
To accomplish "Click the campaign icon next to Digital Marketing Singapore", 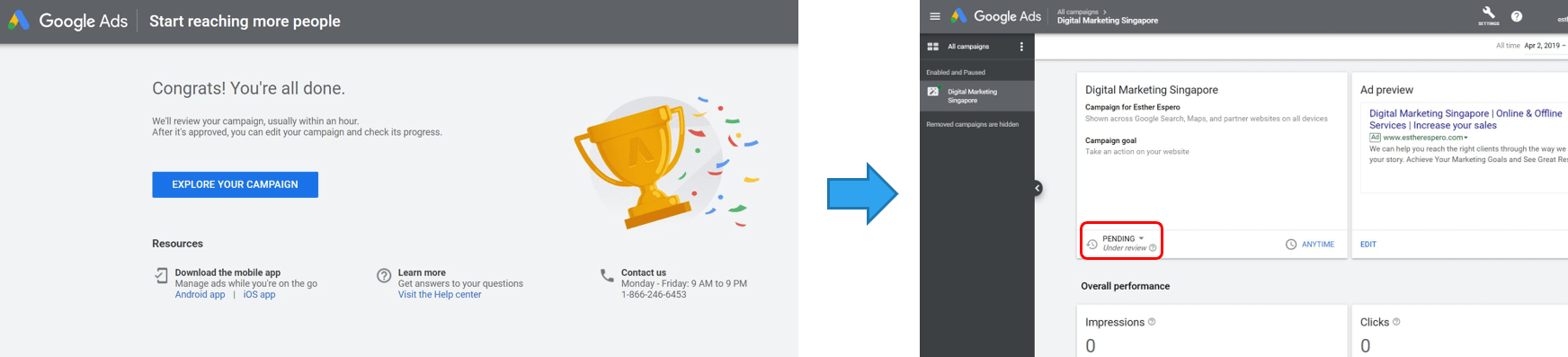I will click(933, 92).
